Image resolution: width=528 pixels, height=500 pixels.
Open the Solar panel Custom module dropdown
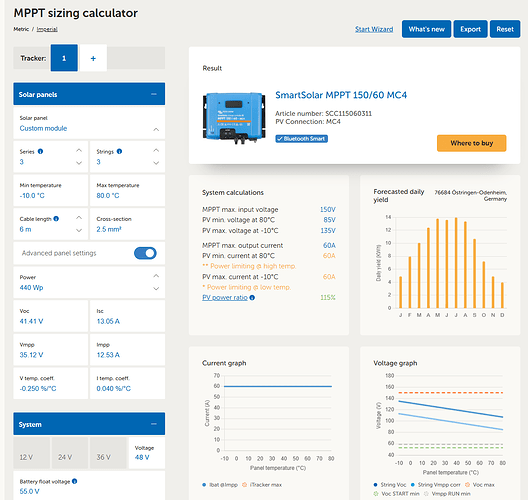click(89, 123)
